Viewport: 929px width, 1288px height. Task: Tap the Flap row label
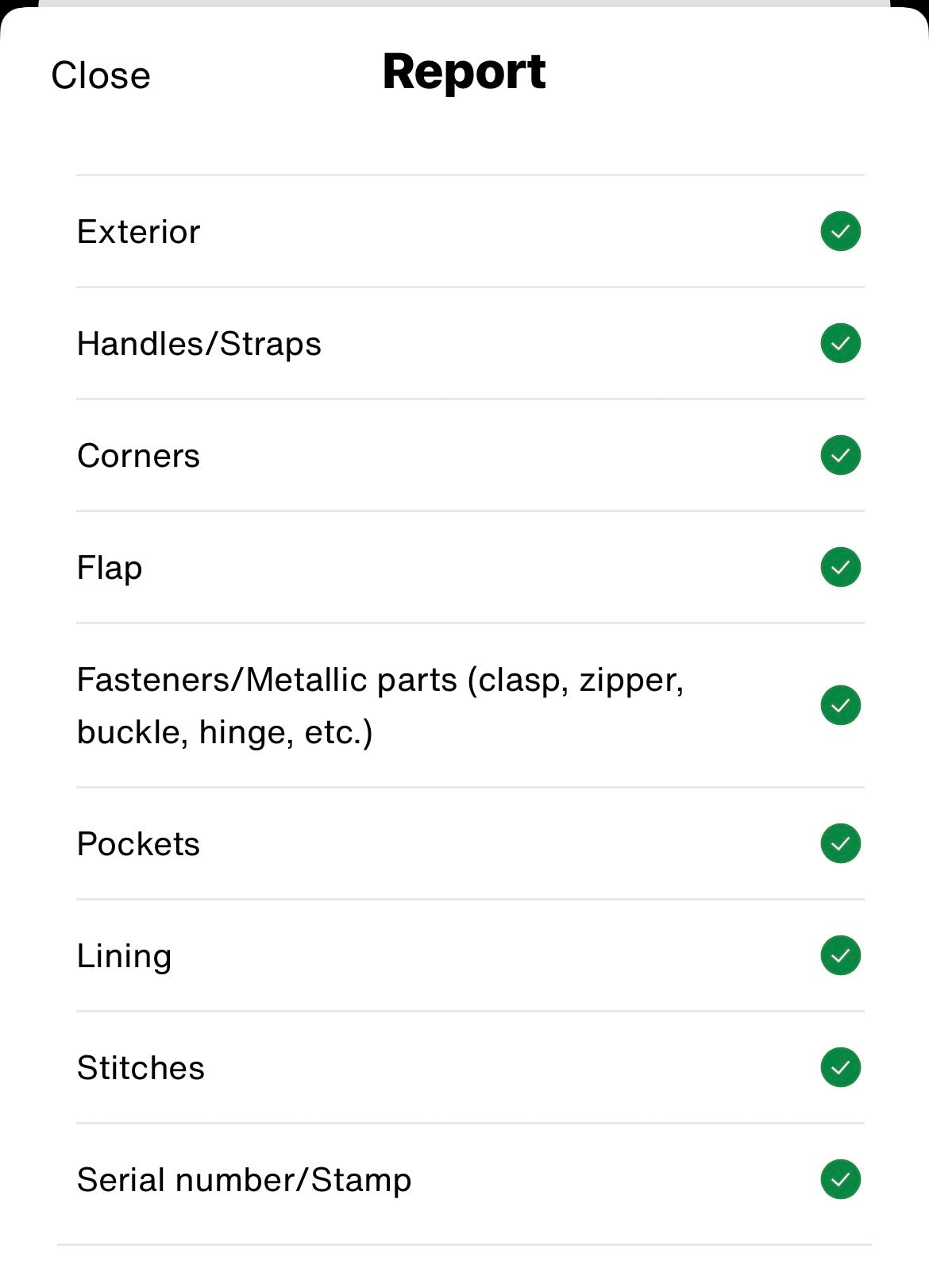[110, 568]
